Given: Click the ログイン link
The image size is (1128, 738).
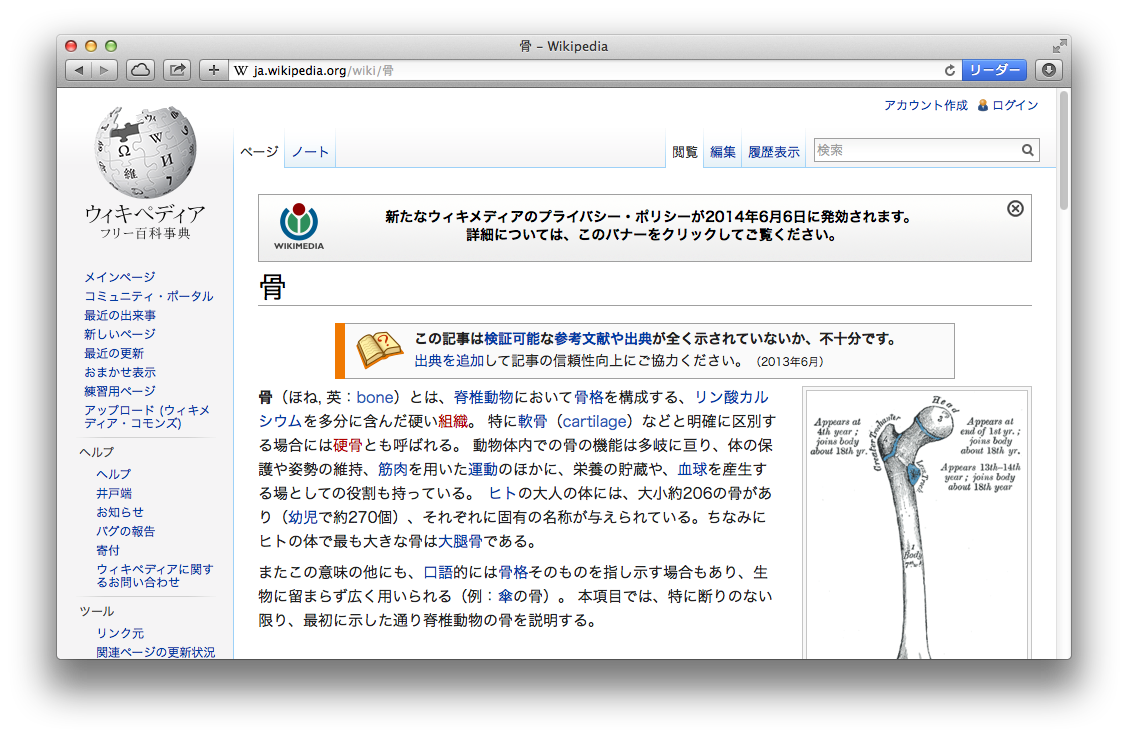Looking at the screenshot, I should [x=1015, y=105].
